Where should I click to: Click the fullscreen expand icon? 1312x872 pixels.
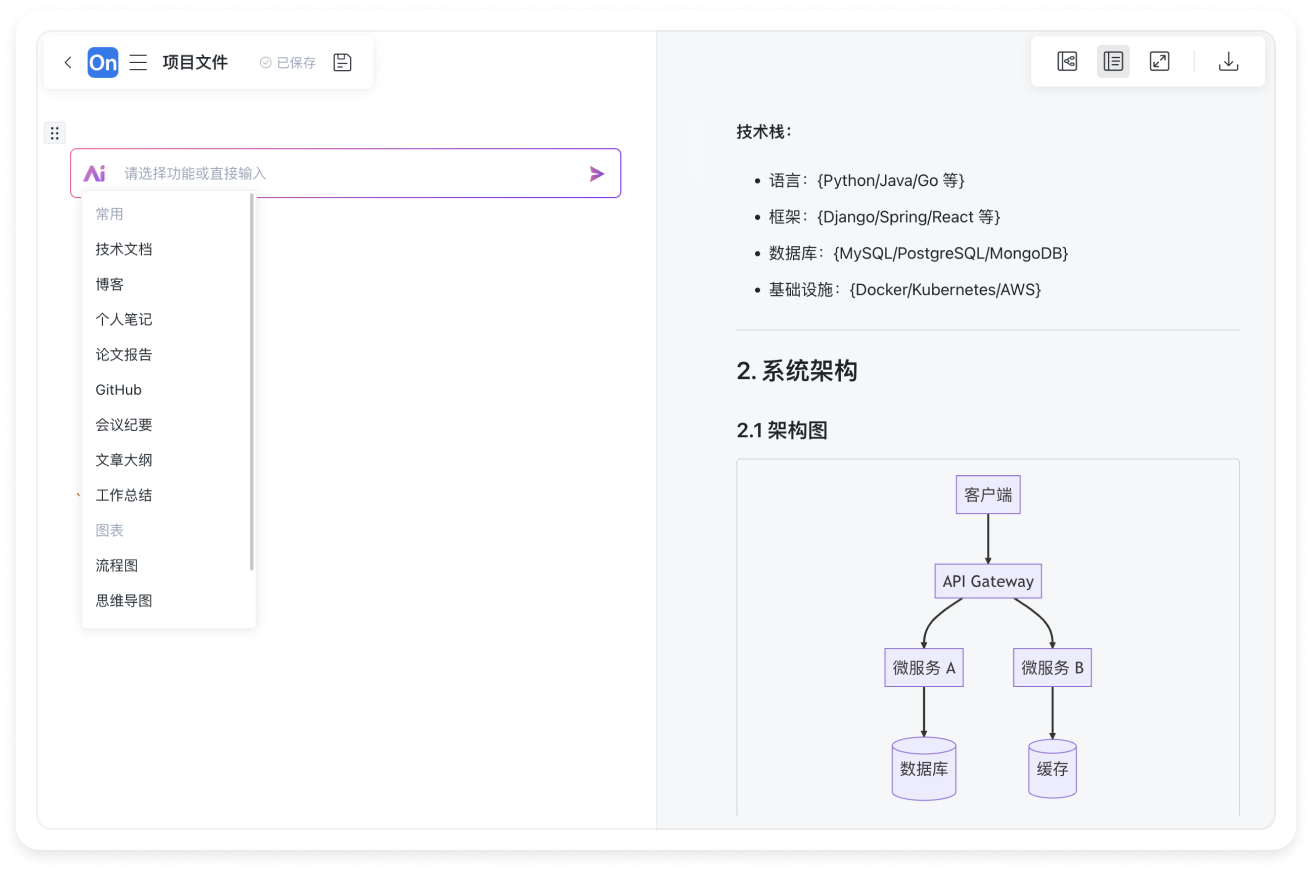tap(1159, 61)
